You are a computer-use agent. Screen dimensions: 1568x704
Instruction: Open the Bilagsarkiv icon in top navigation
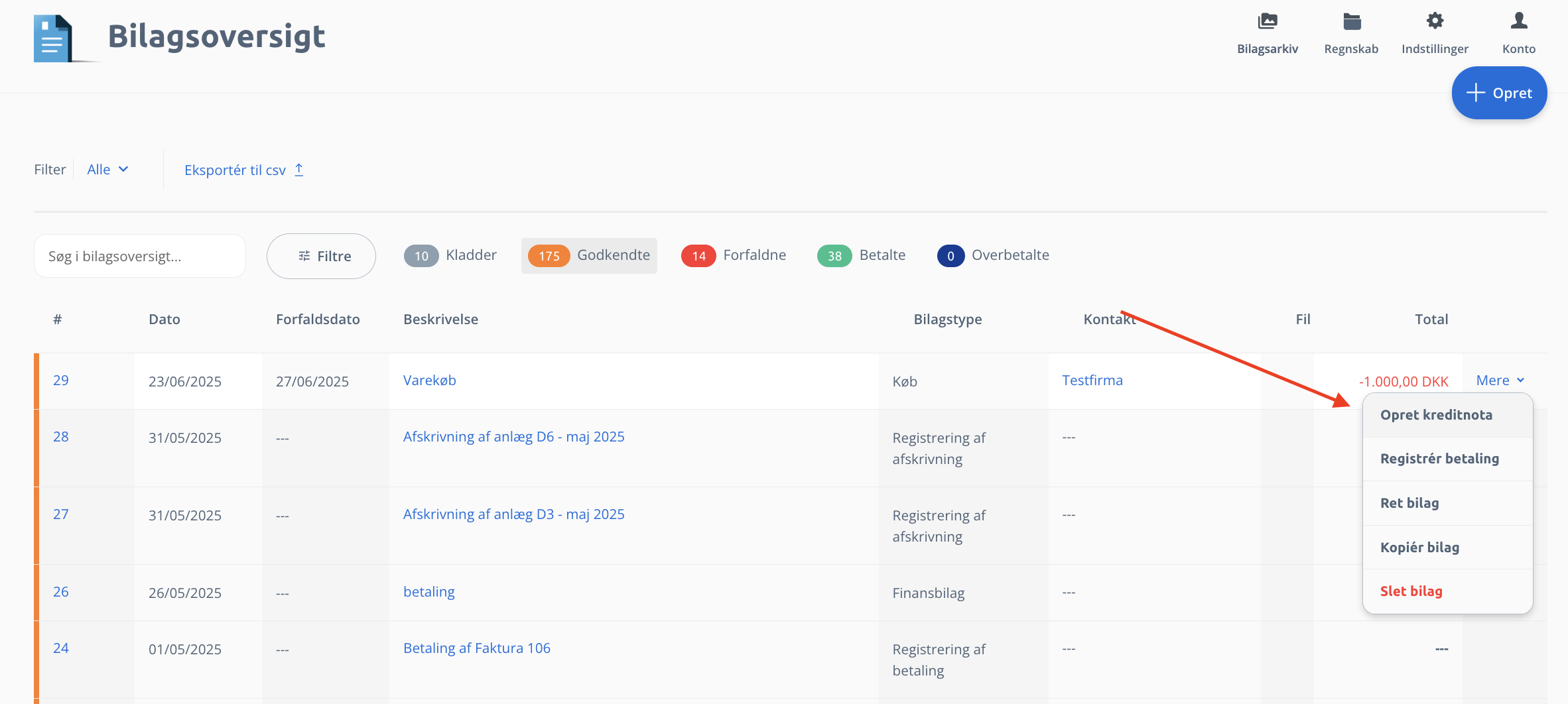tap(1267, 21)
